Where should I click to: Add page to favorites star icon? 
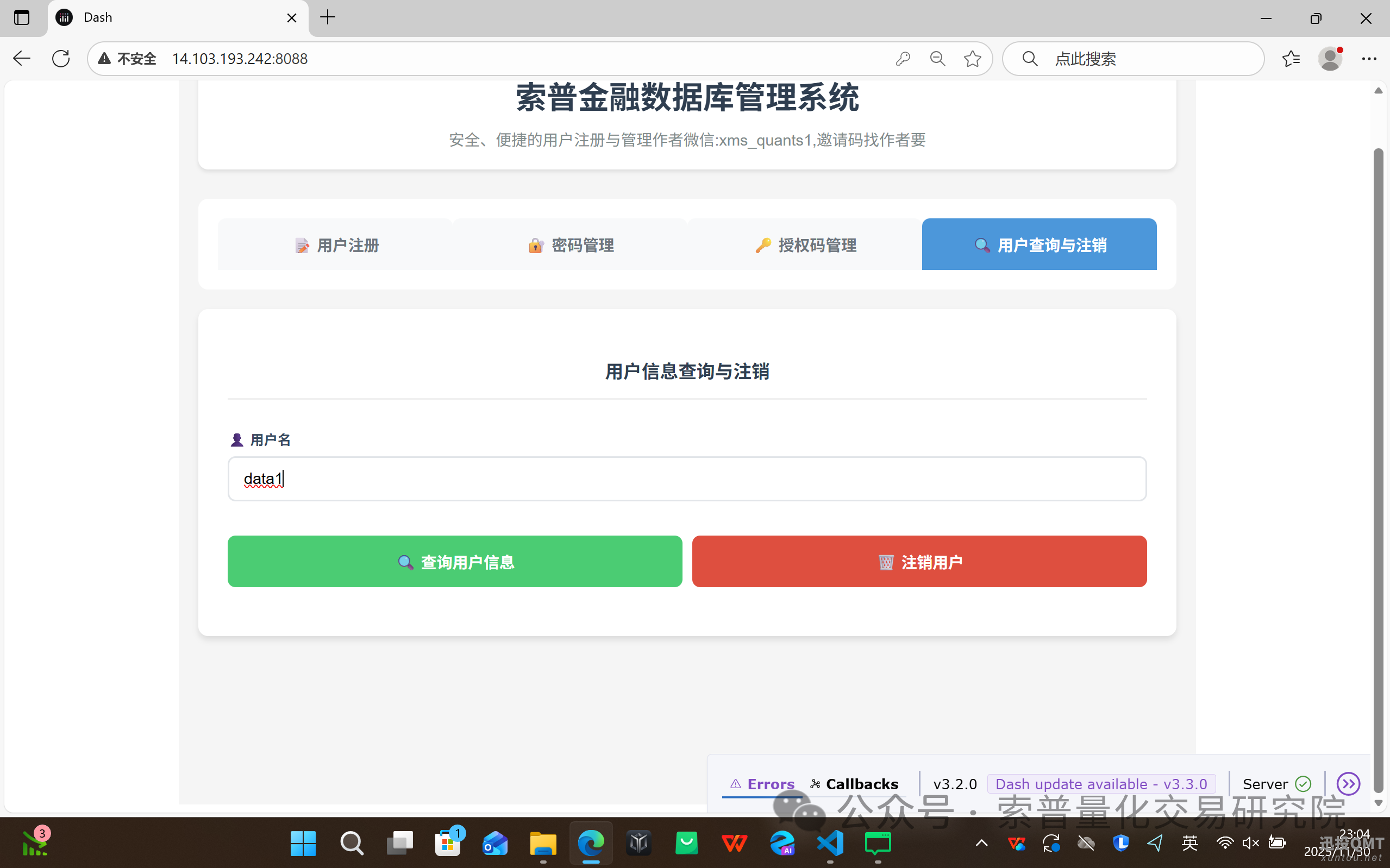click(x=973, y=59)
